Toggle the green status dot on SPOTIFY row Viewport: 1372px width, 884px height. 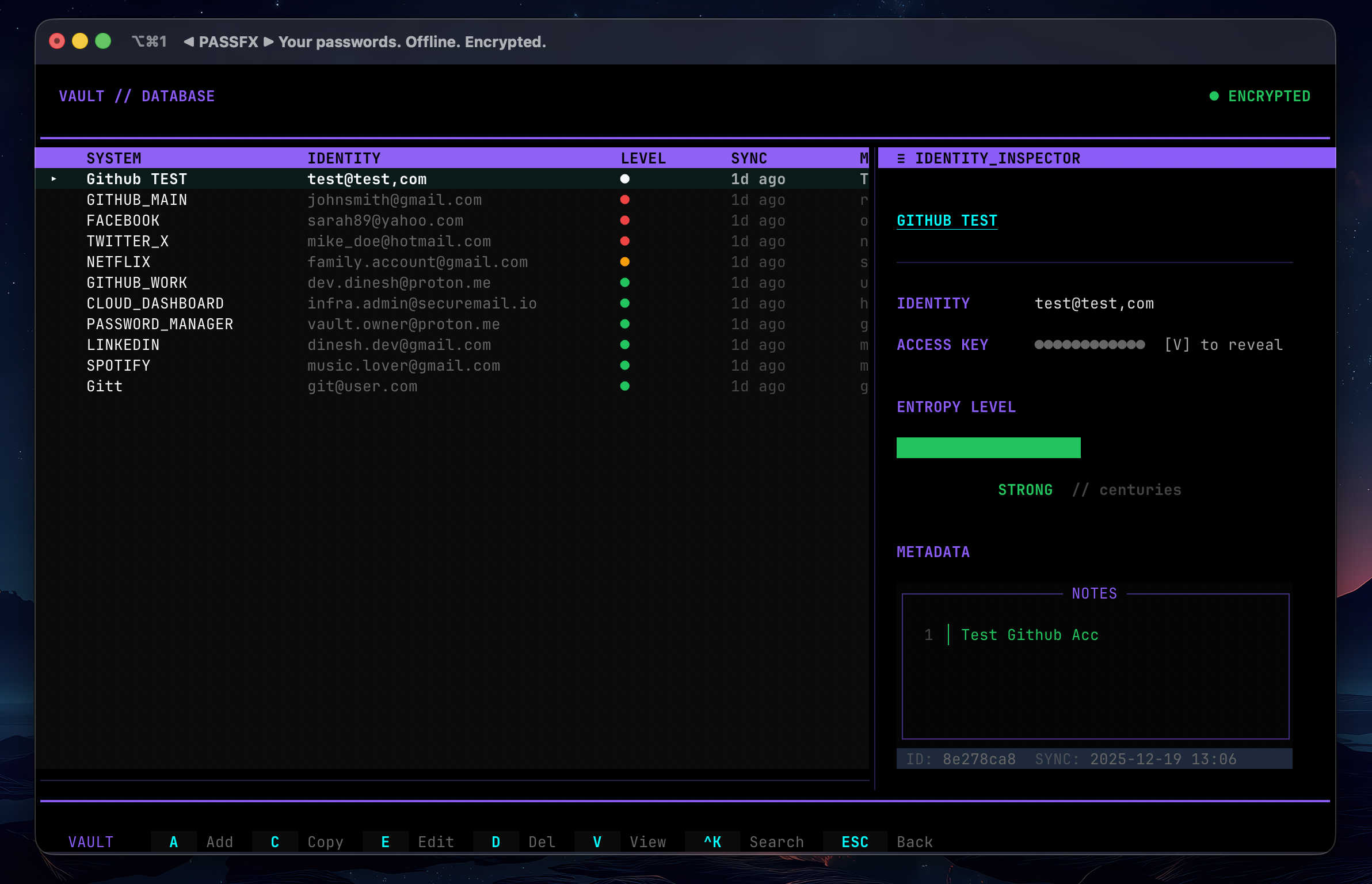[x=625, y=365]
